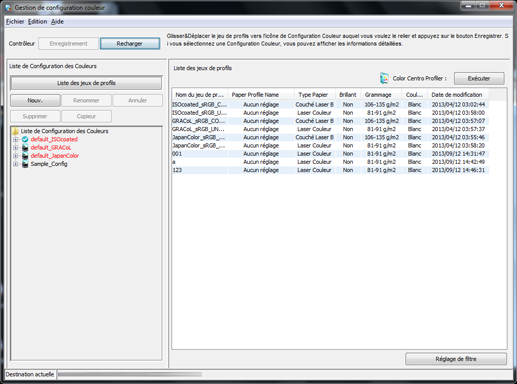Select the profile row named 123

click(330, 170)
